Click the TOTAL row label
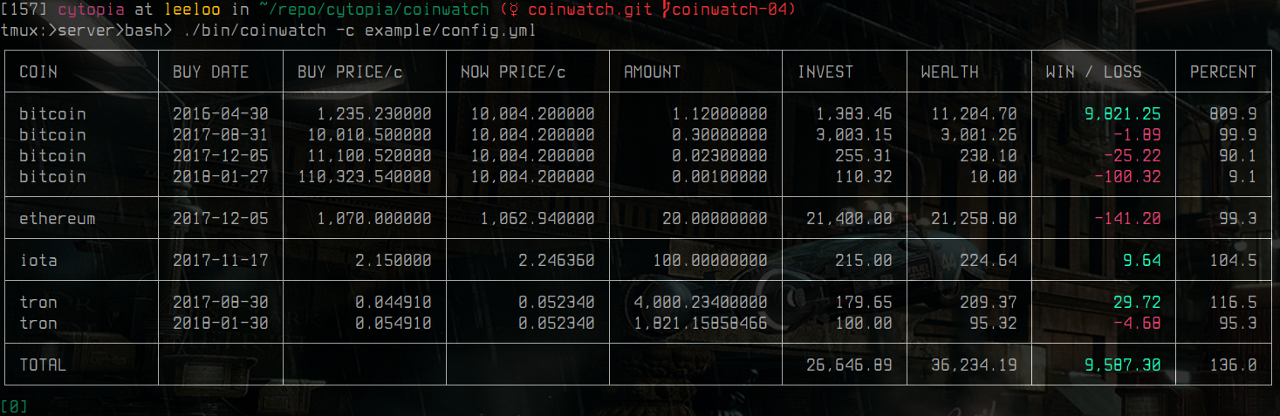This screenshot has height=416, width=1280. tap(43, 365)
